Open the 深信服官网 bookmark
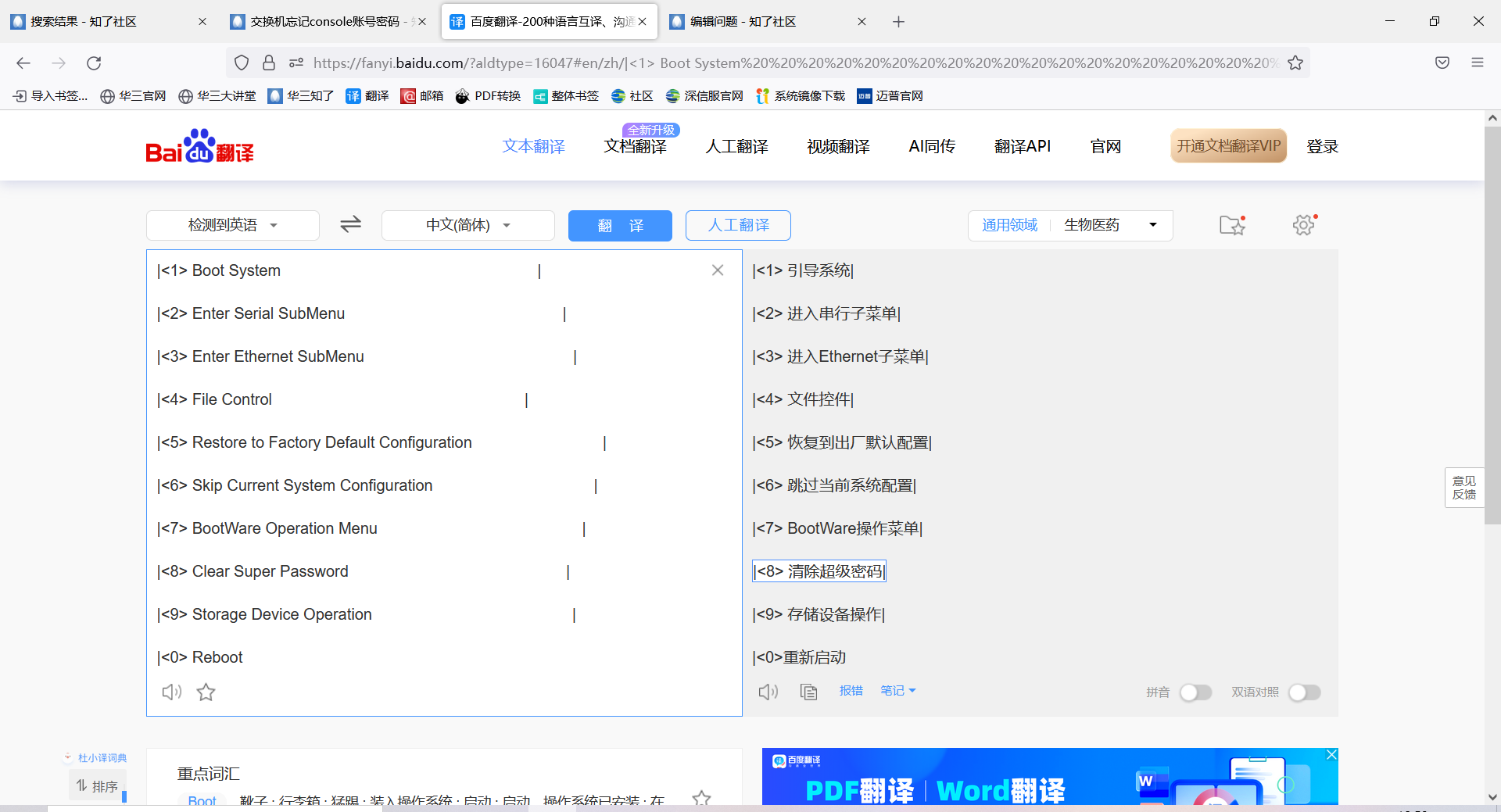This screenshot has height=812, width=1501. coord(704,96)
